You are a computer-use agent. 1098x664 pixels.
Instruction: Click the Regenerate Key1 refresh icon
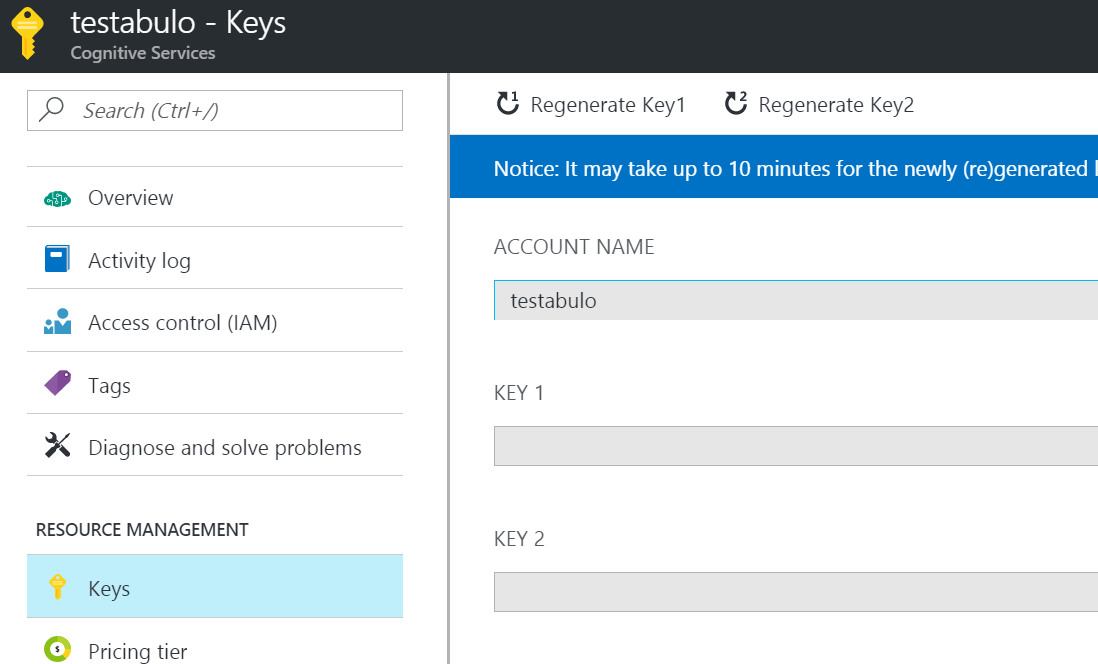(x=508, y=103)
